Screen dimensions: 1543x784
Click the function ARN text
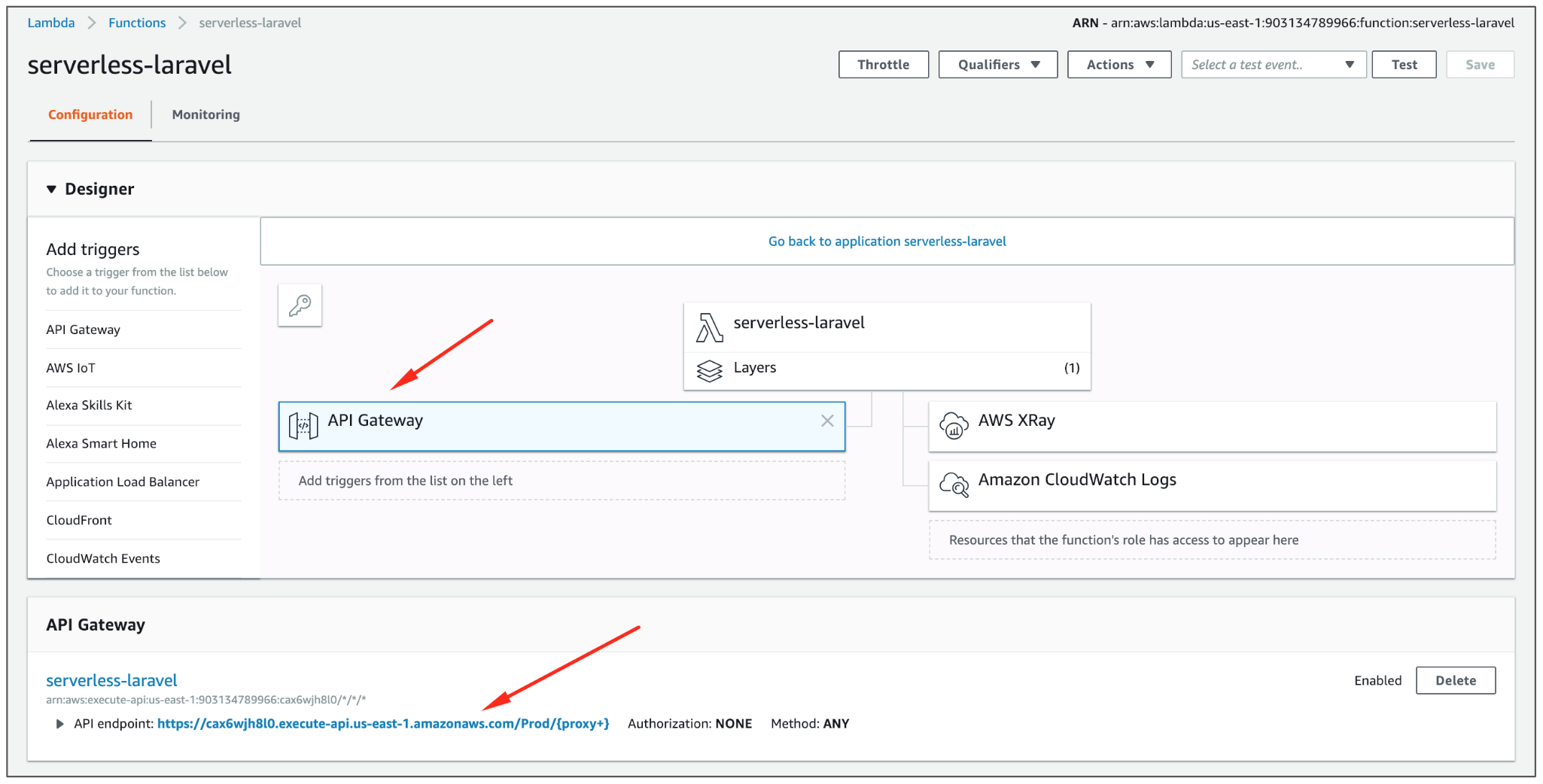click(1293, 23)
